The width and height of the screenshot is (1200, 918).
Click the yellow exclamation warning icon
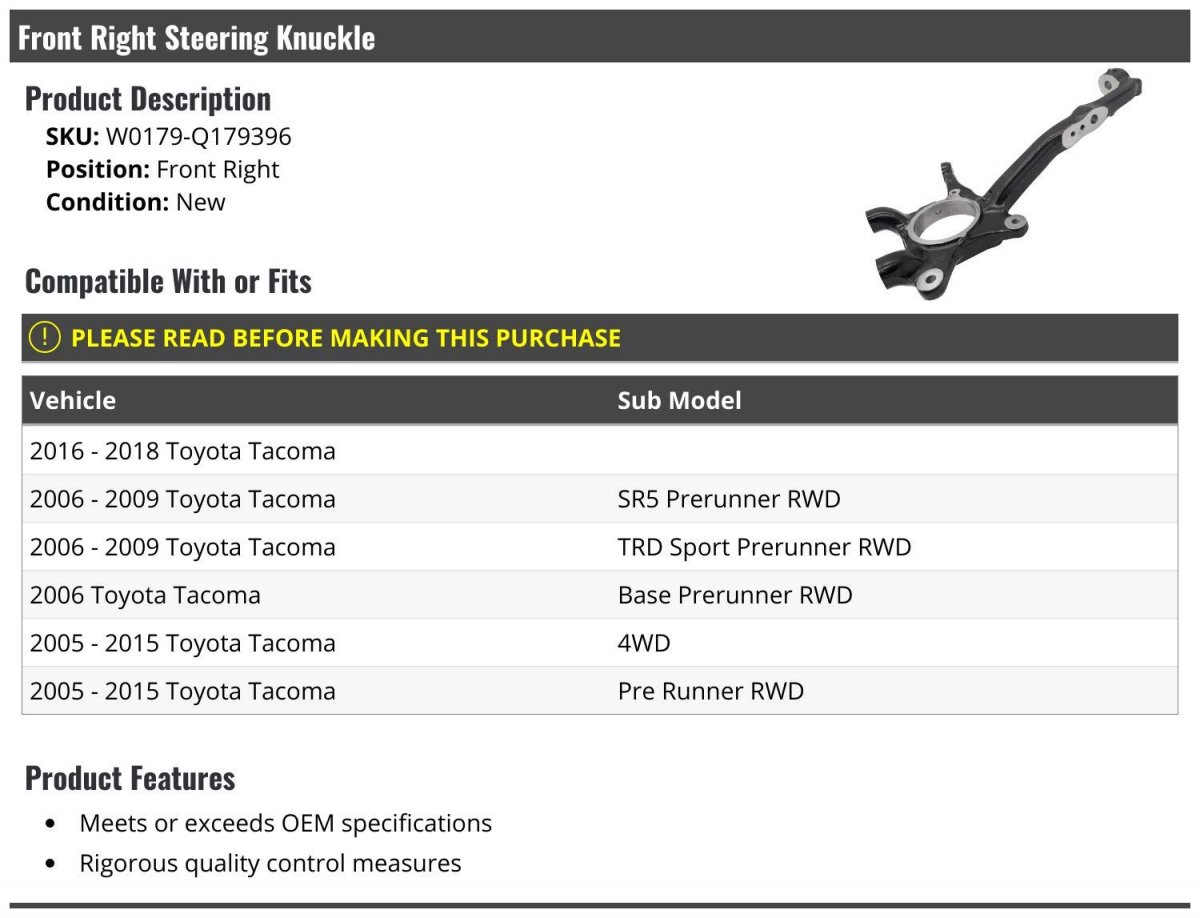coord(45,338)
